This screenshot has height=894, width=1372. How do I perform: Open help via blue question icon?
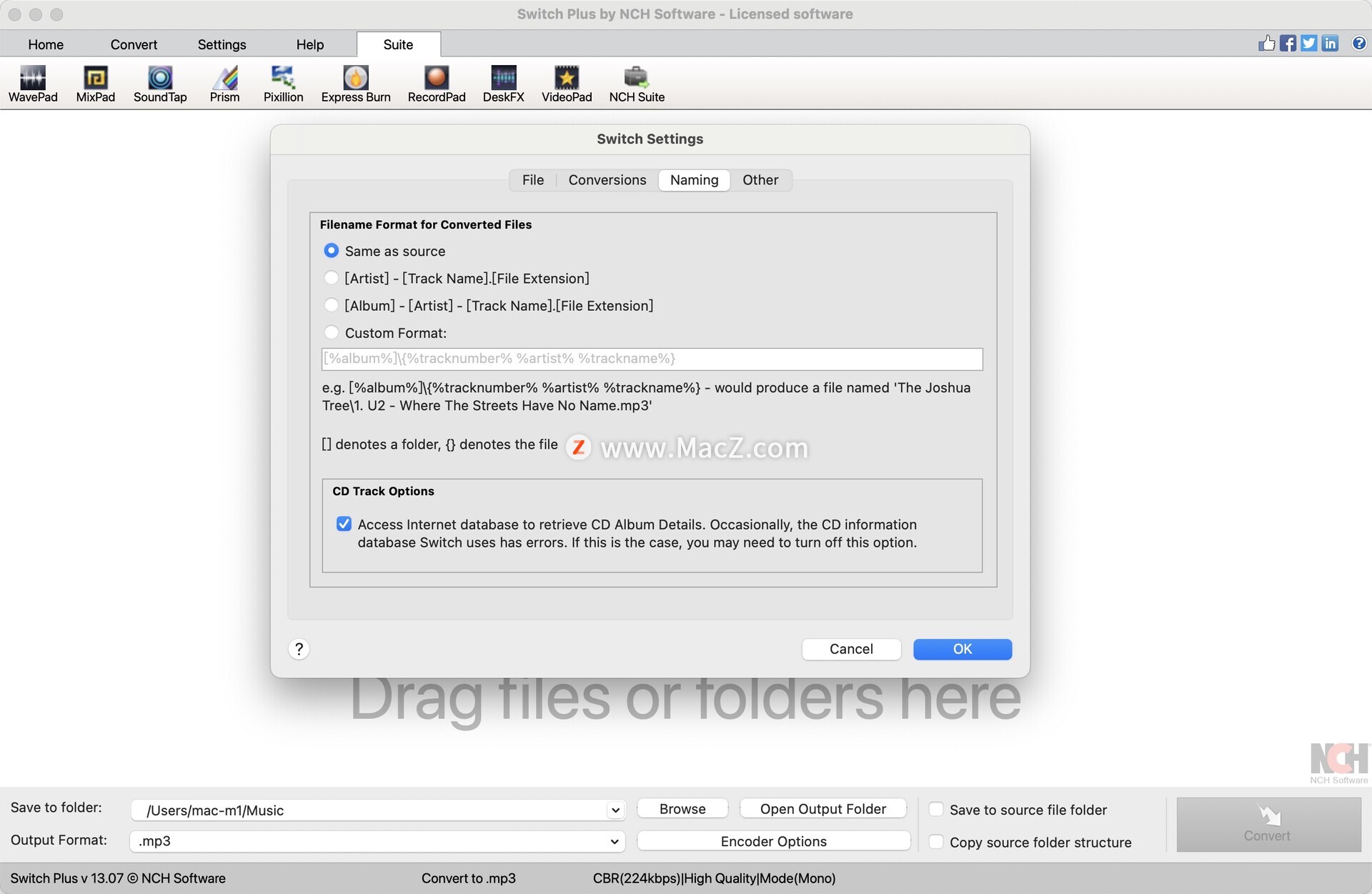pos(1359,43)
